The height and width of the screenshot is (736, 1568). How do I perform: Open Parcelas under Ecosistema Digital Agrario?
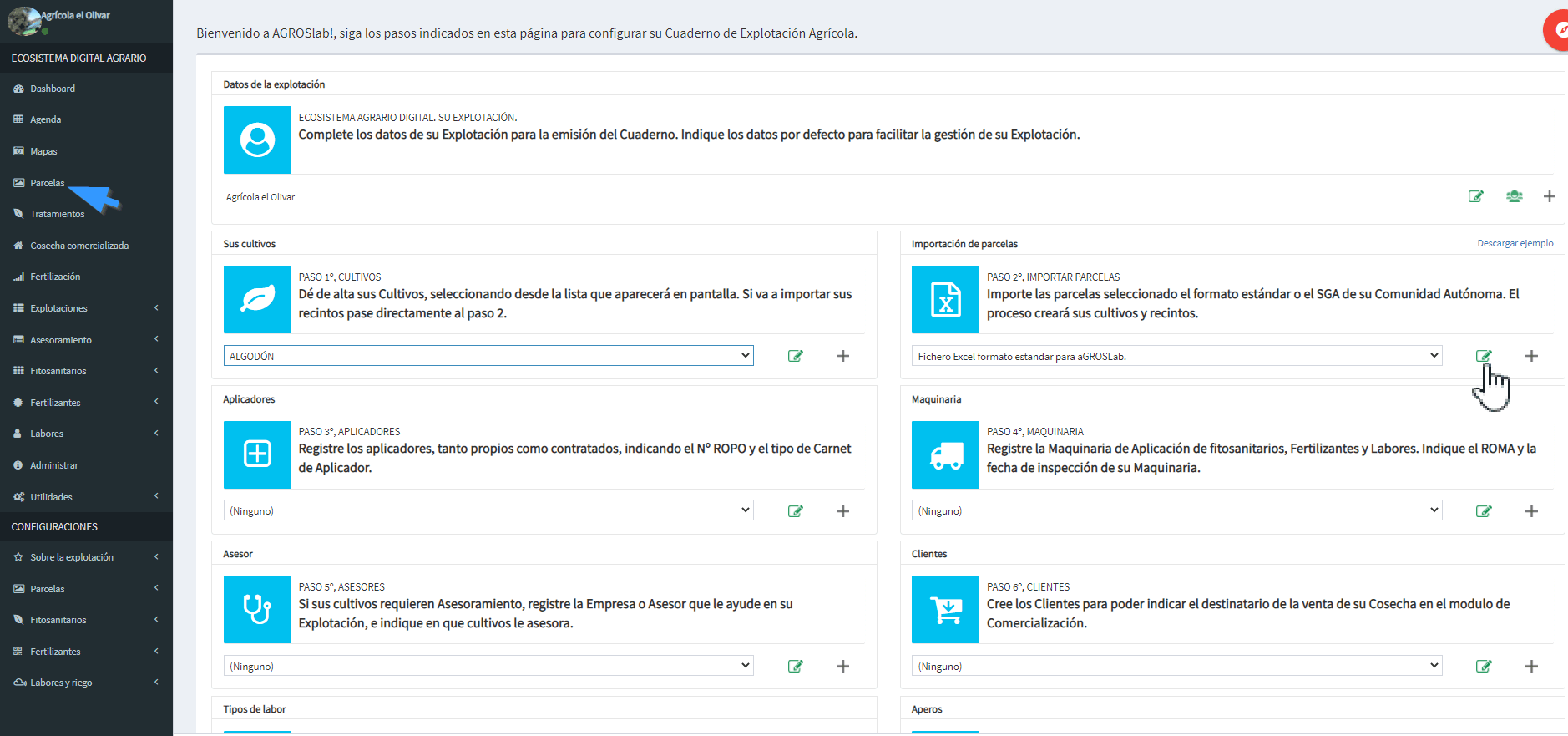click(x=47, y=183)
